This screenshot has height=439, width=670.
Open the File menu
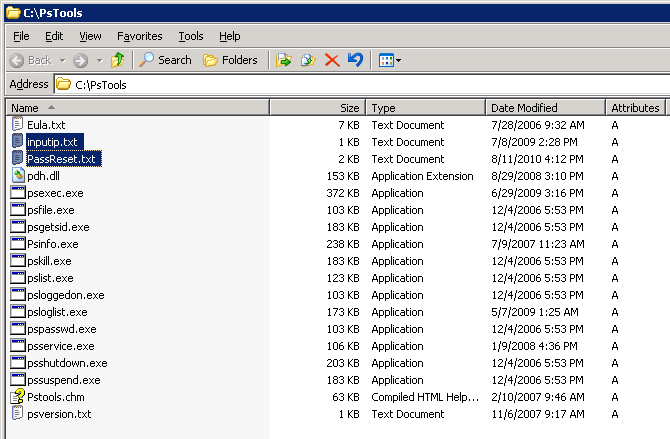21,36
